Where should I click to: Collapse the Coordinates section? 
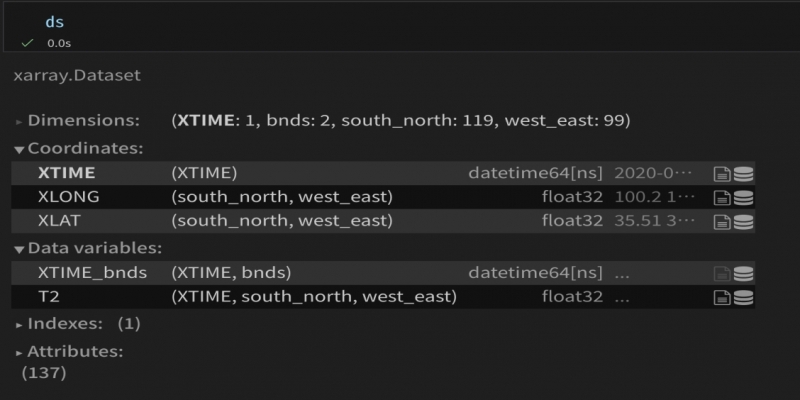[78, 148]
